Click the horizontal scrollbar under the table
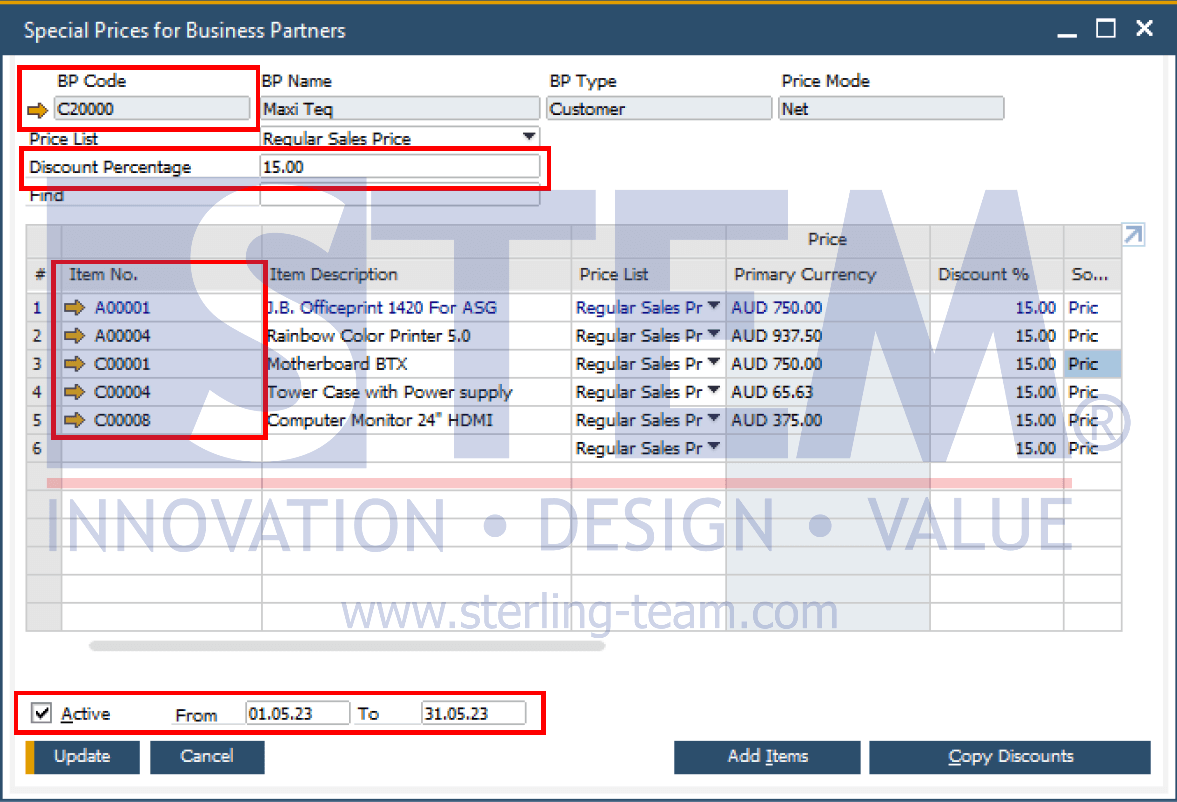The width and height of the screenshot is (1177, 802). [347, 646]
